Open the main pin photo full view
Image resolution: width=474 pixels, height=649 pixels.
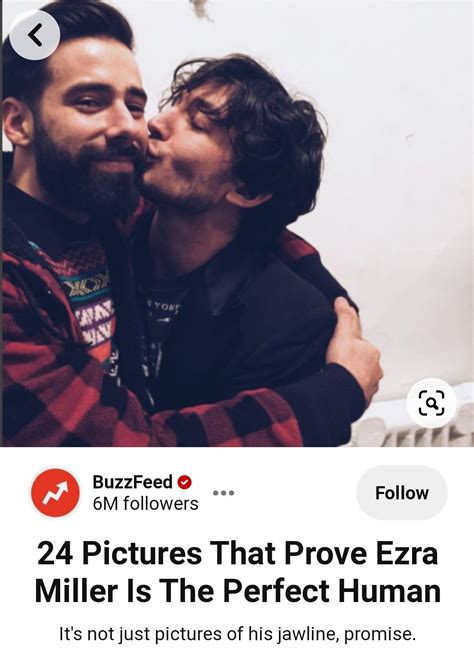[x=237, y=224]
